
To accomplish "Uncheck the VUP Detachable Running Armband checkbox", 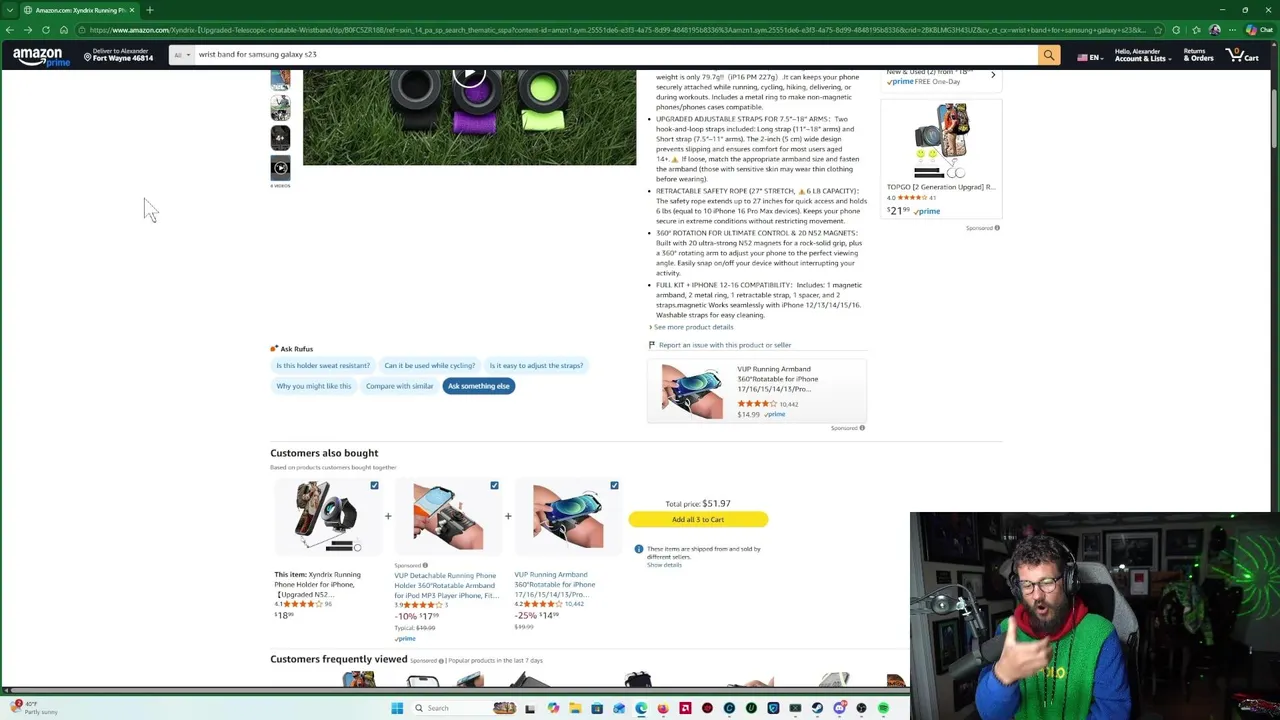I will (x=494, y=486).
